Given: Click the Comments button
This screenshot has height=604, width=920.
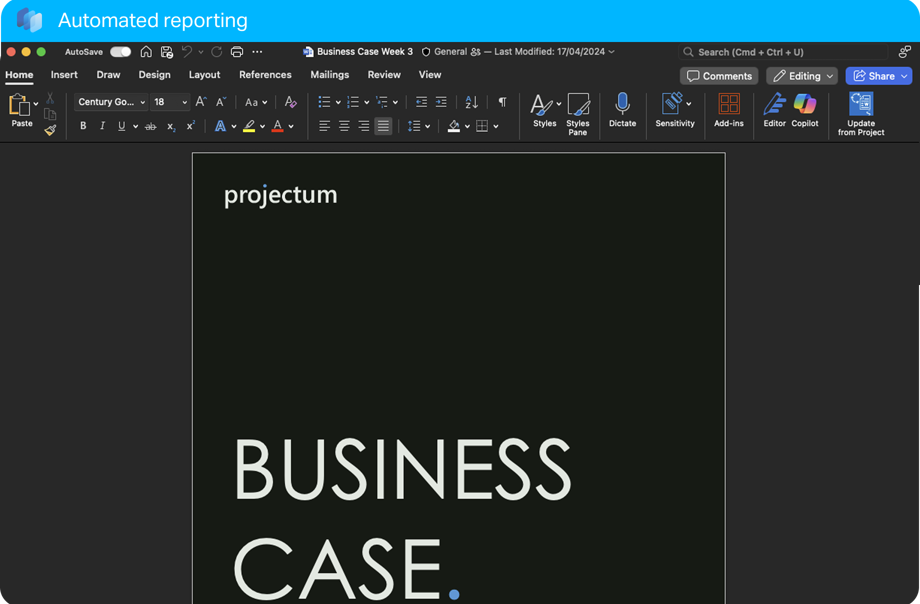Looking at the screenshot, I should [719, 76].
